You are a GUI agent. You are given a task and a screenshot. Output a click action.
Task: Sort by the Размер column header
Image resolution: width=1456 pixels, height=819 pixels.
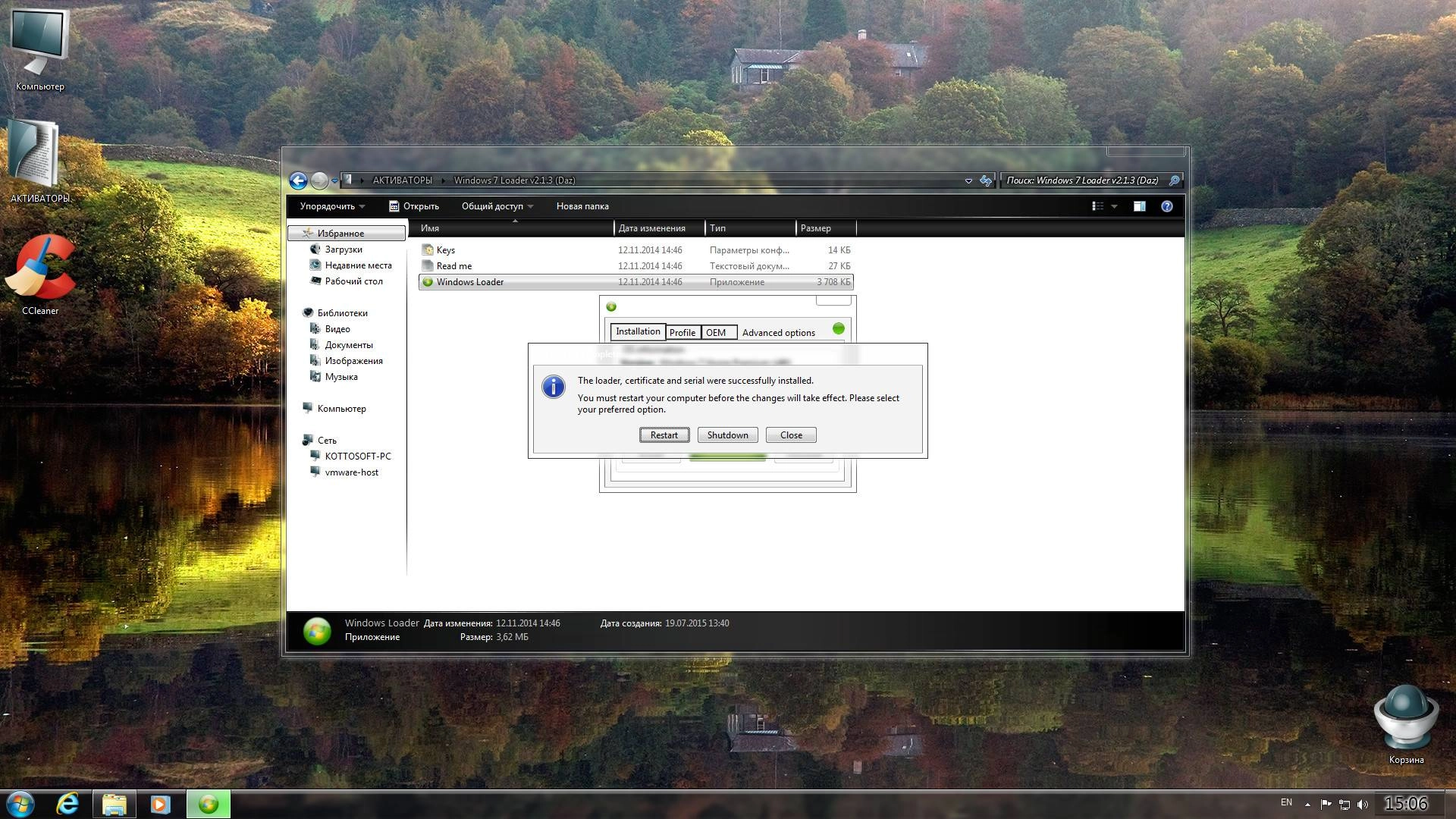(826, 228)
